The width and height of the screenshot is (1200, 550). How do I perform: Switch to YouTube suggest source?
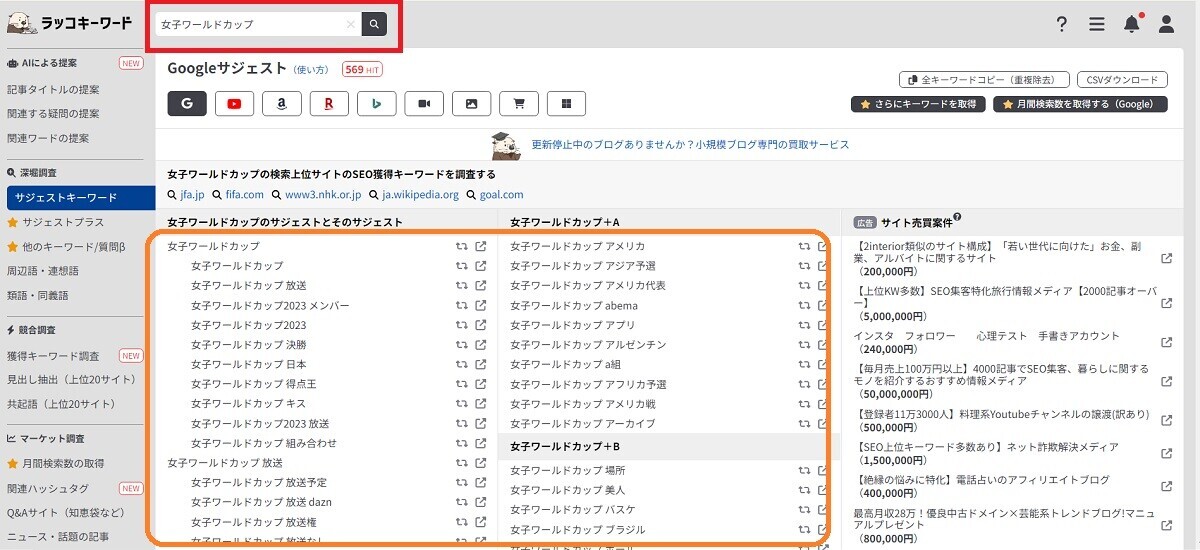click(234, 103)
